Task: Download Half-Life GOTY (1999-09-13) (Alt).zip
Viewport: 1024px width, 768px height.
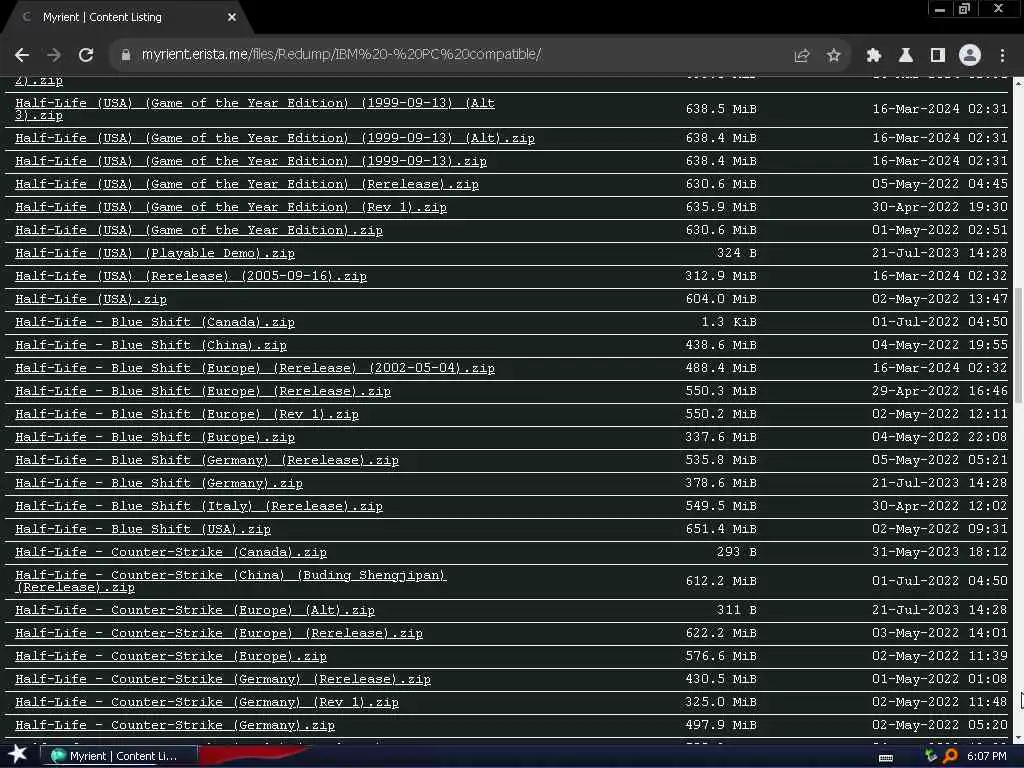Action: (x=275, y=138)
